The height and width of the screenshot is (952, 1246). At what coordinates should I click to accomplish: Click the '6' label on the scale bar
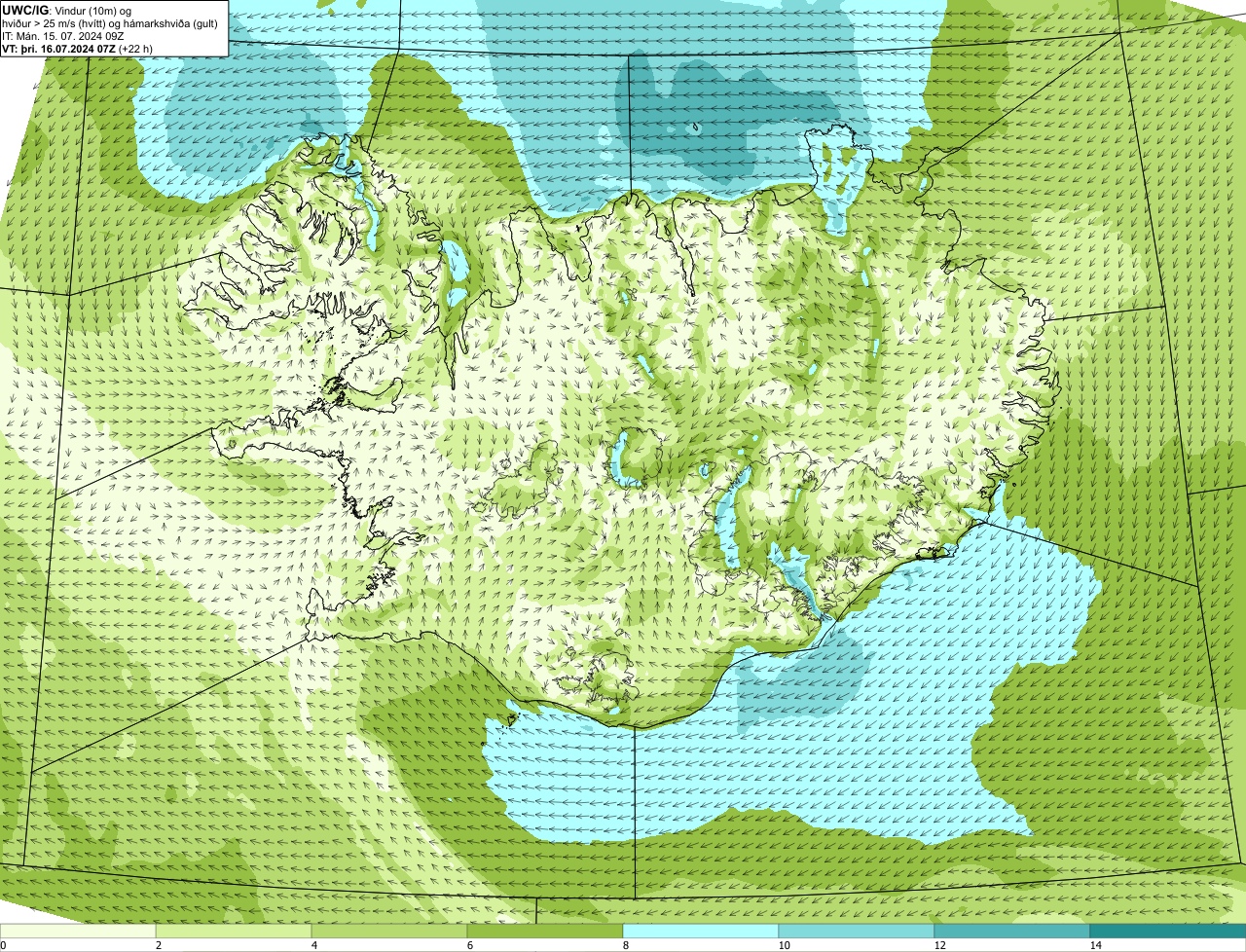[x=470, y=945]
